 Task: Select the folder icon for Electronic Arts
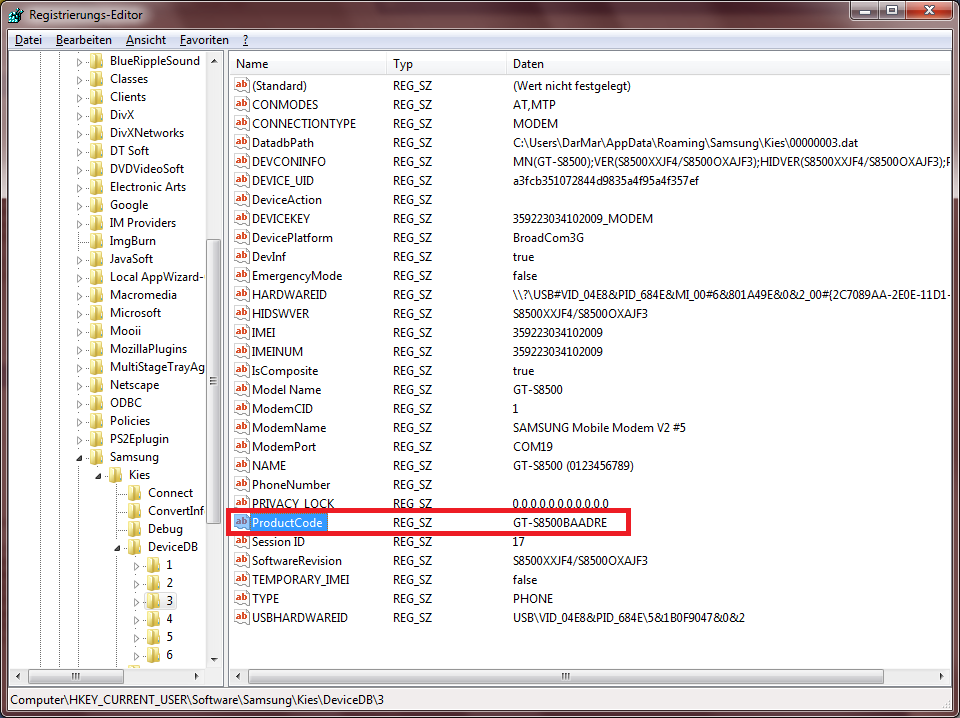pyautogui.click(x=96, y=187)
